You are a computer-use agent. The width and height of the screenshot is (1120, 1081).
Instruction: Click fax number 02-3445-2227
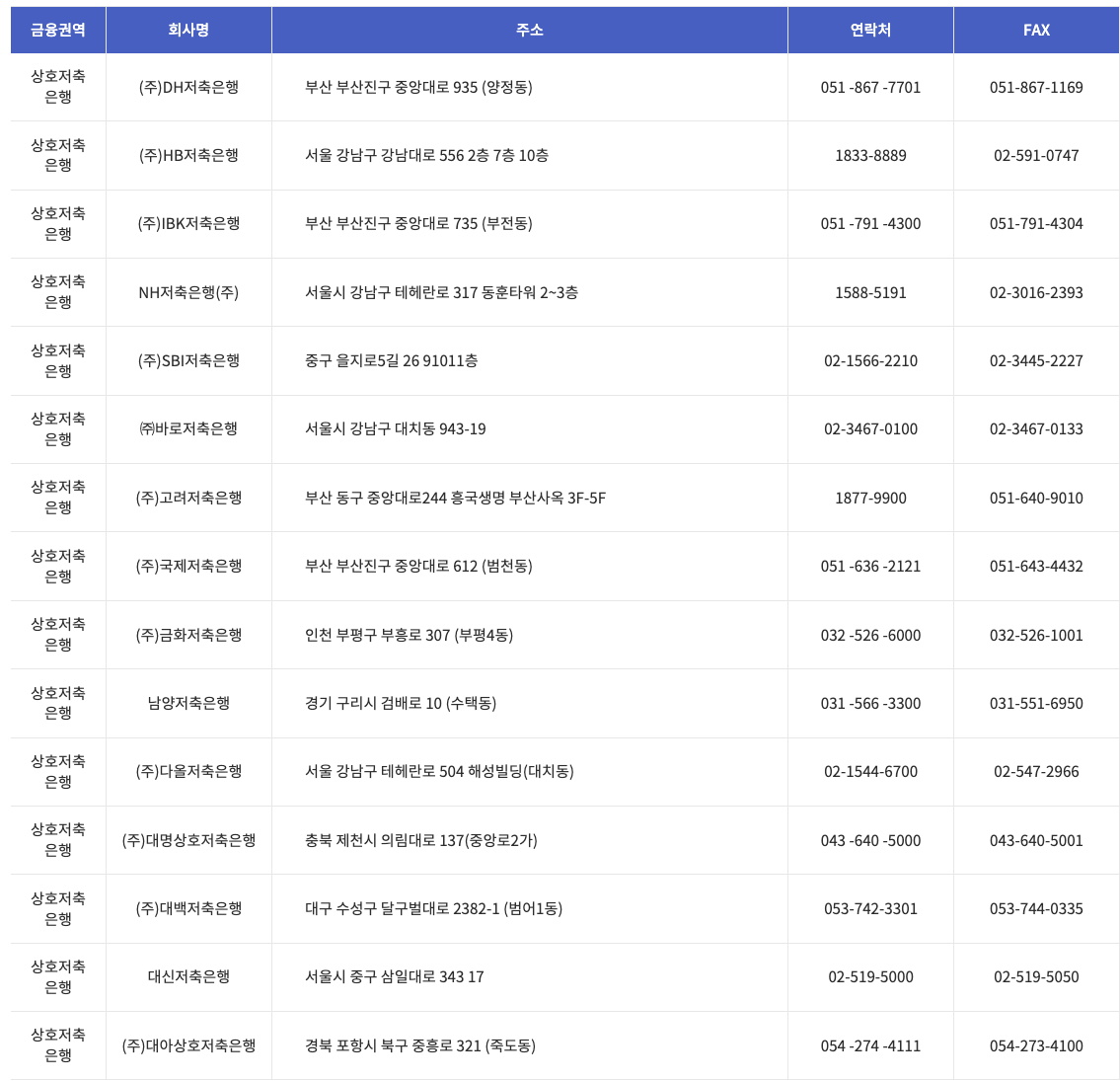(1036, 360)
